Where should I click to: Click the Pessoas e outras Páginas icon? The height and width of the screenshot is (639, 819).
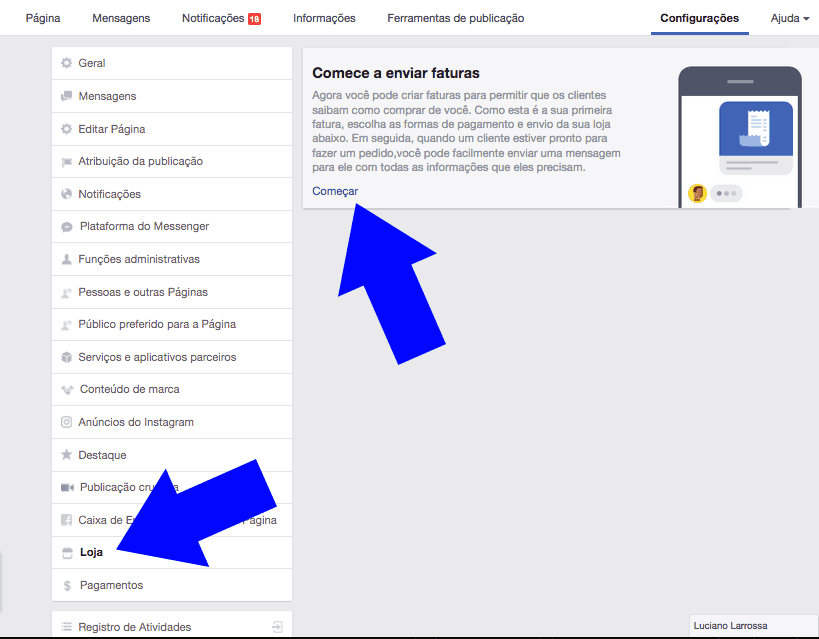point(66,293)
